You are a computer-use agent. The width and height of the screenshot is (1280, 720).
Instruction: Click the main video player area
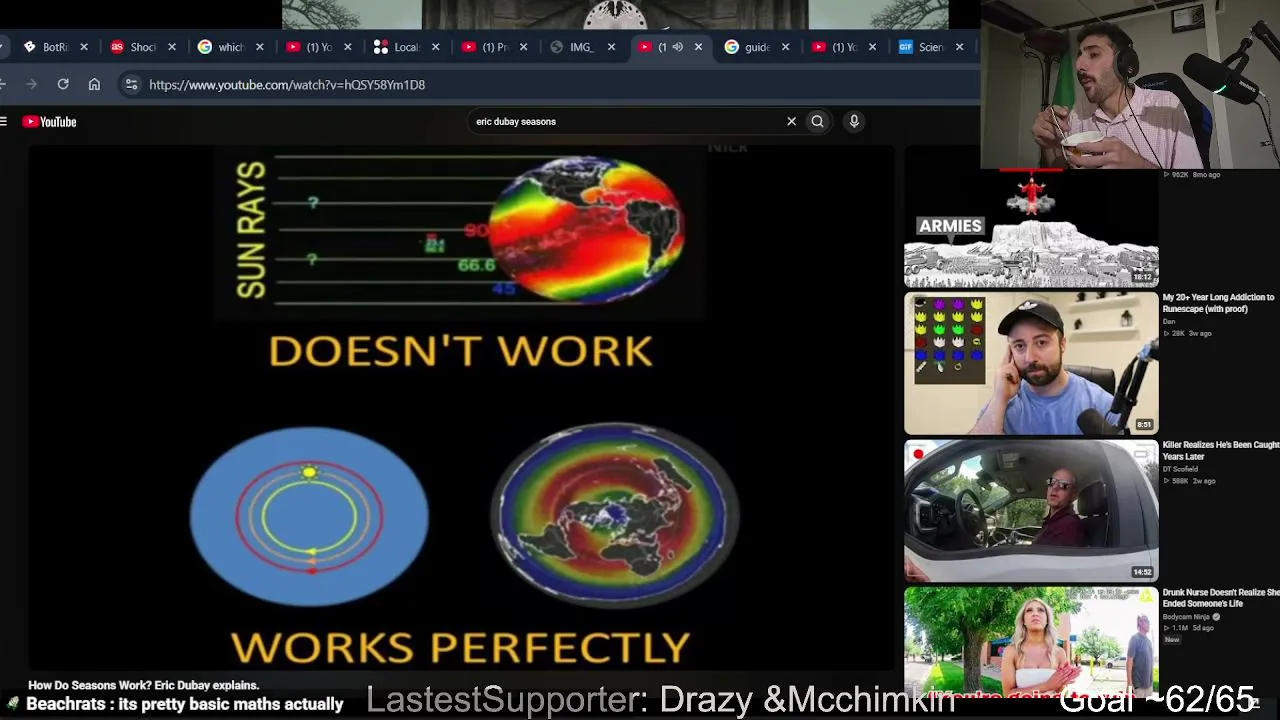(x=461, y=407)
